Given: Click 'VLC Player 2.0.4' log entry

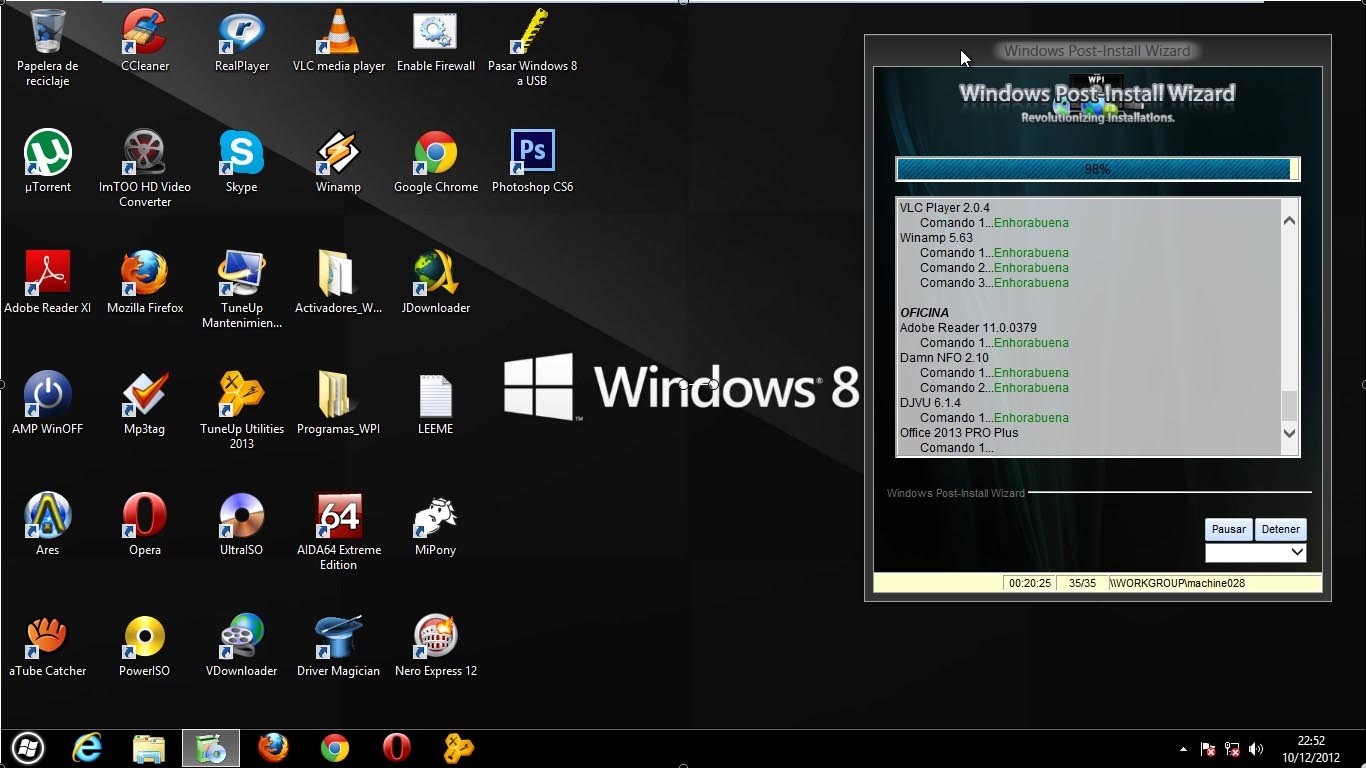Looking at the screenshot, I should tap(945, 208).
